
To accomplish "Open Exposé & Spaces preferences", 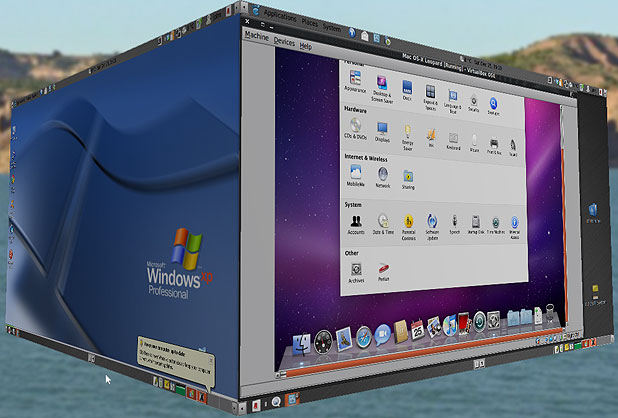I will pos(430,97).
